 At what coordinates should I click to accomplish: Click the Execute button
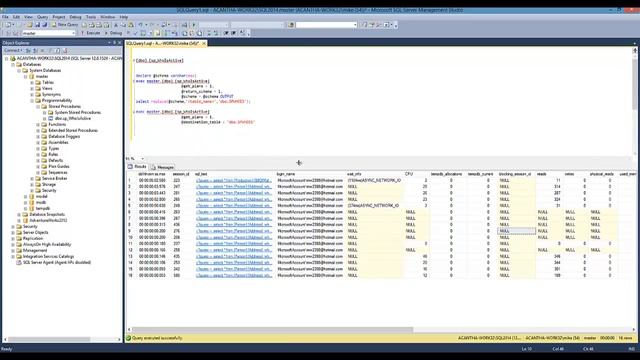(x=90, y=33)
